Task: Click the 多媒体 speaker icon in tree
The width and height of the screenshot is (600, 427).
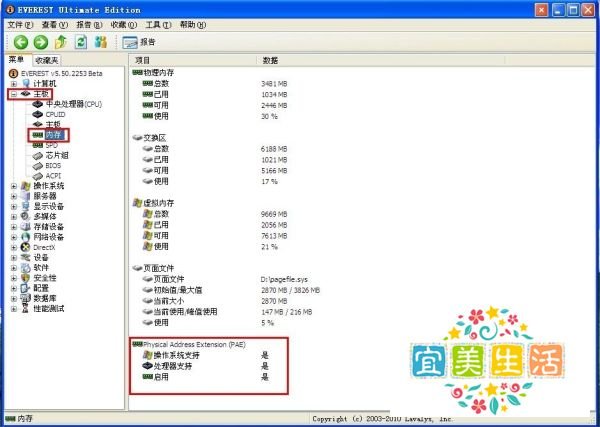Action: click(26, 217)
